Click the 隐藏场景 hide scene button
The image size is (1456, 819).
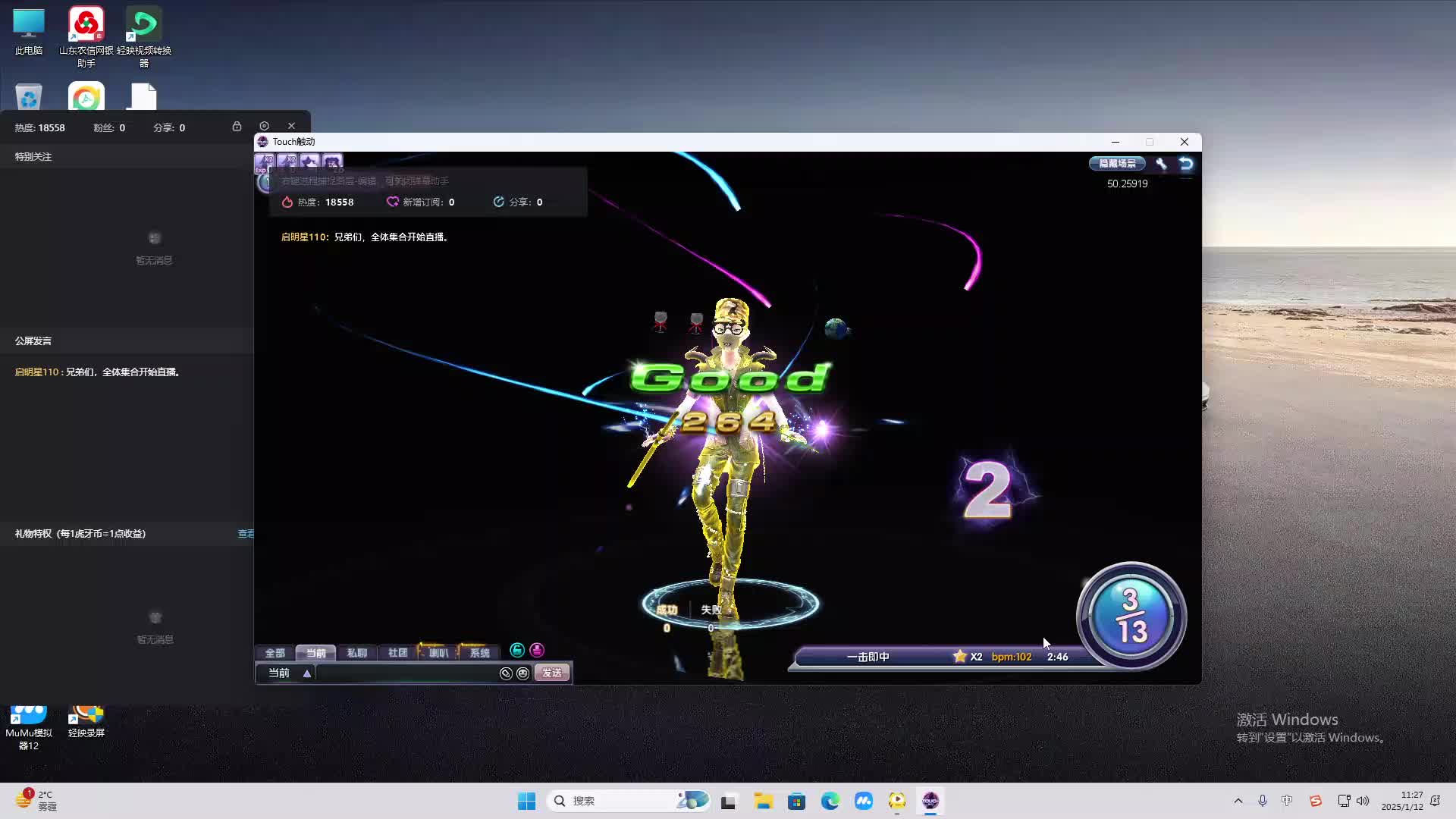1117,164
